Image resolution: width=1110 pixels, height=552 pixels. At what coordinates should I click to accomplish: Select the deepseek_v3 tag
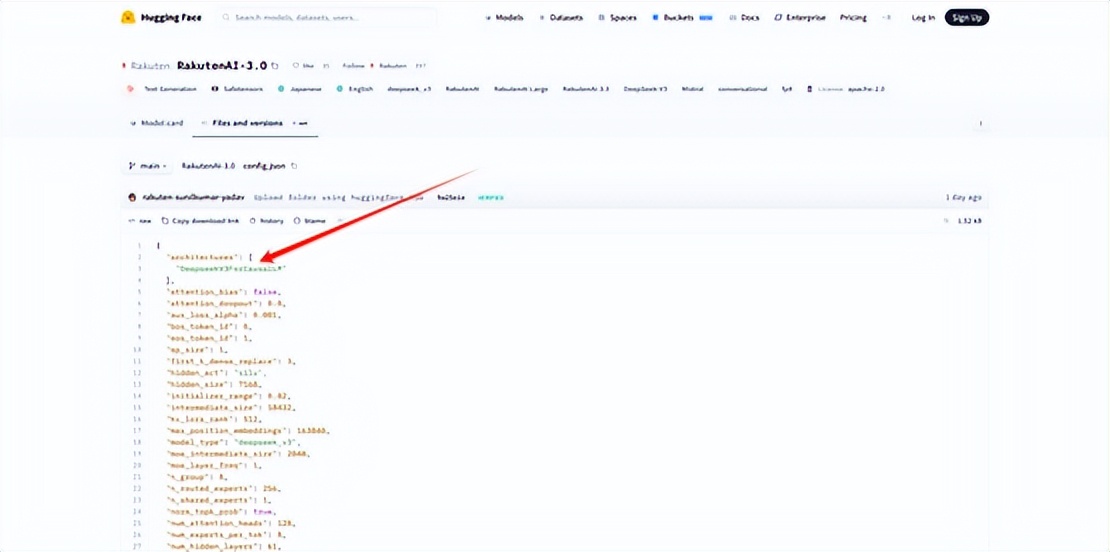click(x=409, y=89)
